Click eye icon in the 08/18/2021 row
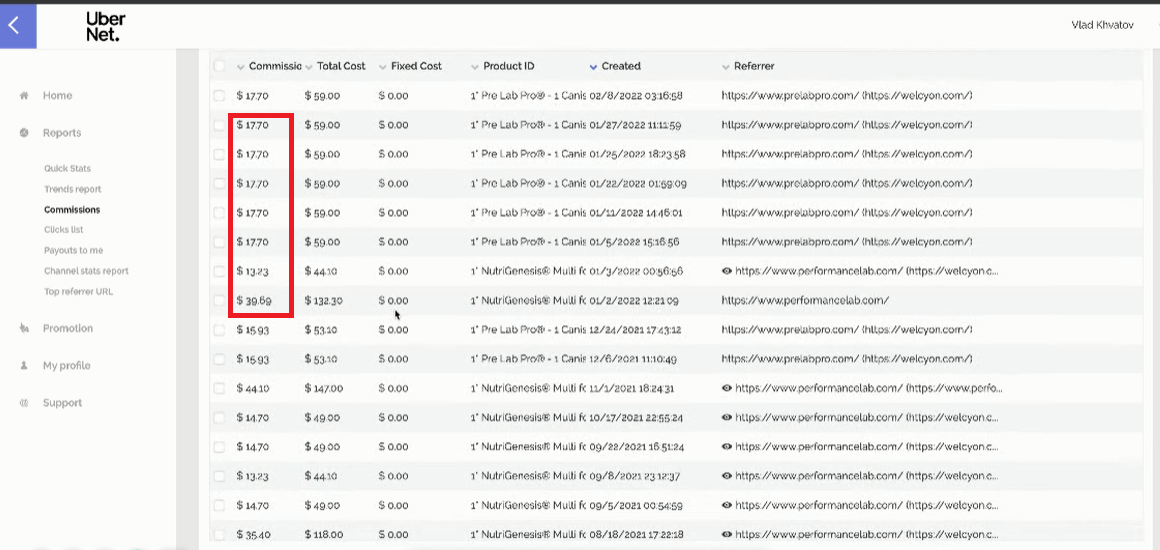1160x550 pixels. coord(726,534)
